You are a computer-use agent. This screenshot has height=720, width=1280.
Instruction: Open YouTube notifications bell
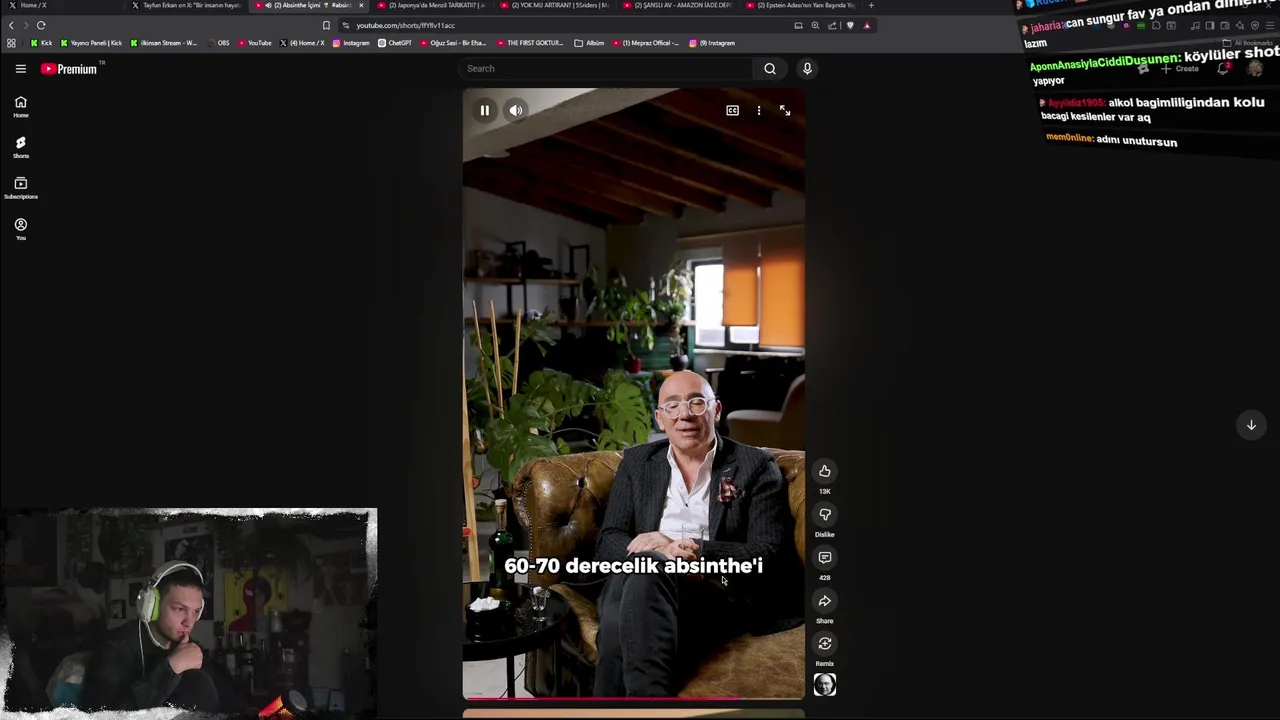(1222, 69)
